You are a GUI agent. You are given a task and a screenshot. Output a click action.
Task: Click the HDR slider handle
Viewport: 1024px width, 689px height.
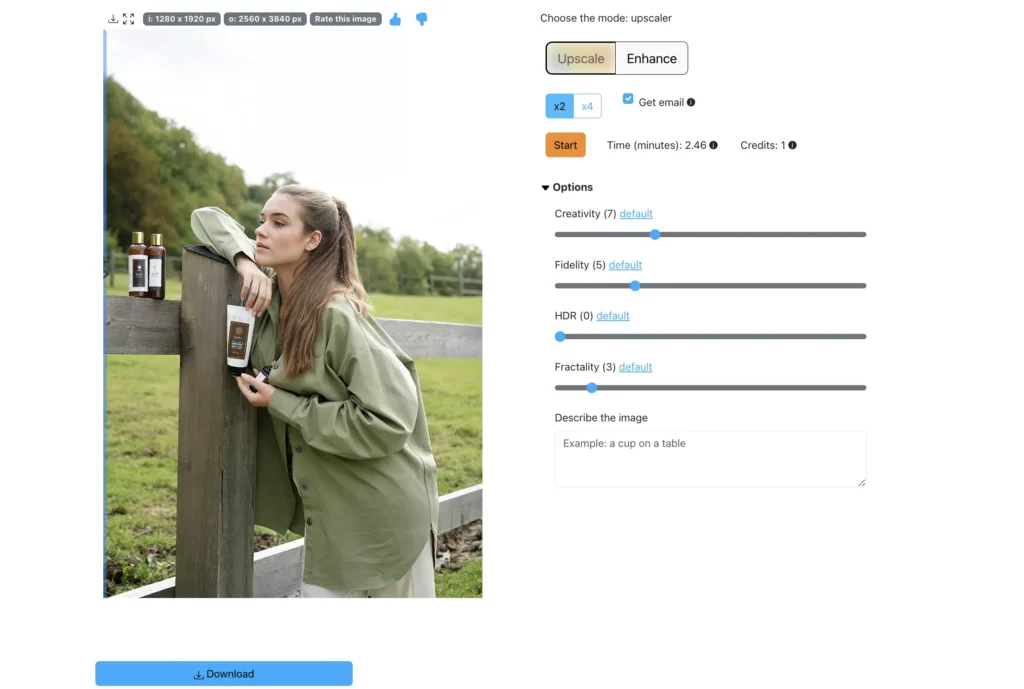(x=559, y=336)
